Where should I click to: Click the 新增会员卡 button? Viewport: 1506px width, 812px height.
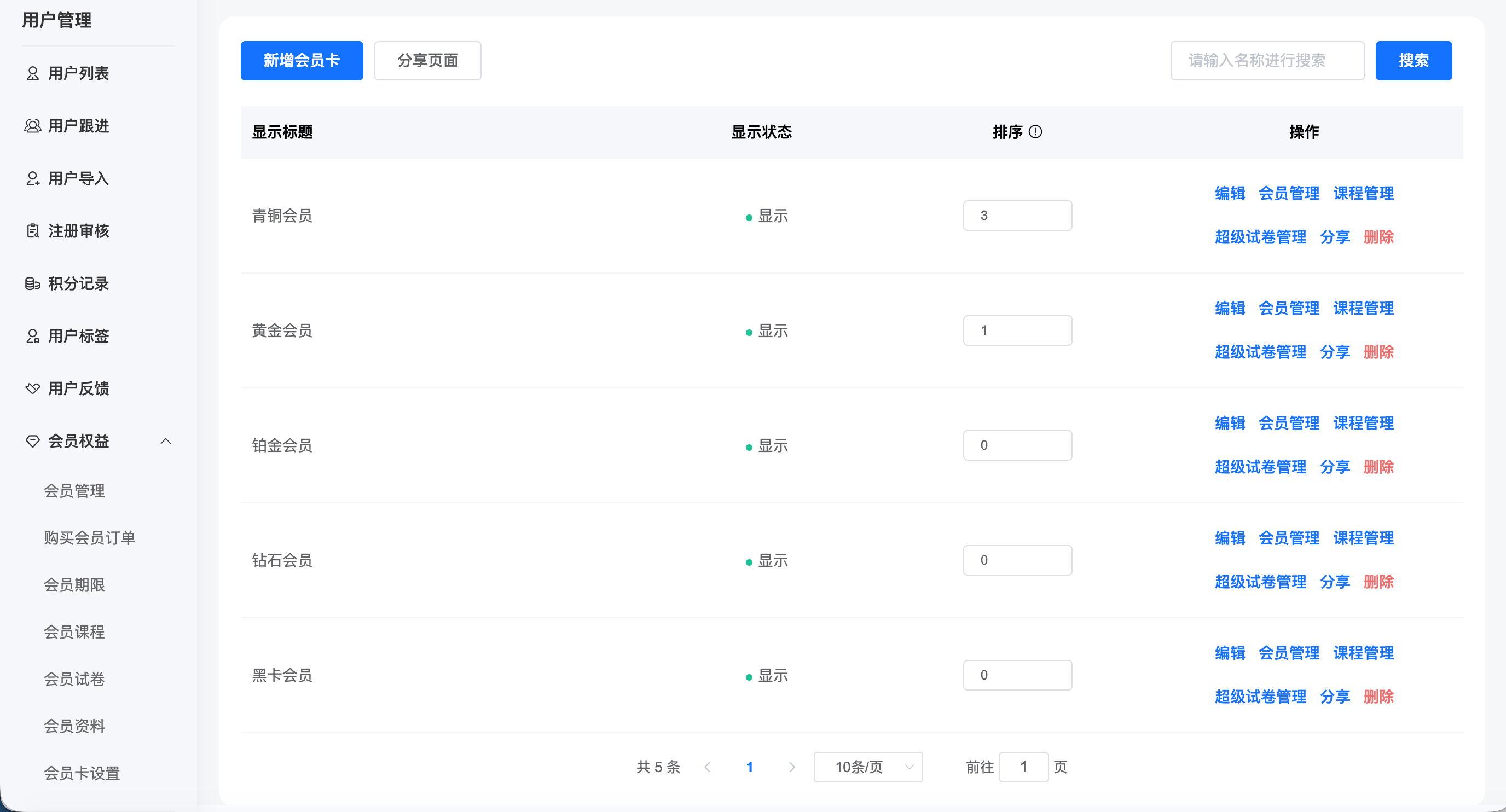(x=302, y=61)
